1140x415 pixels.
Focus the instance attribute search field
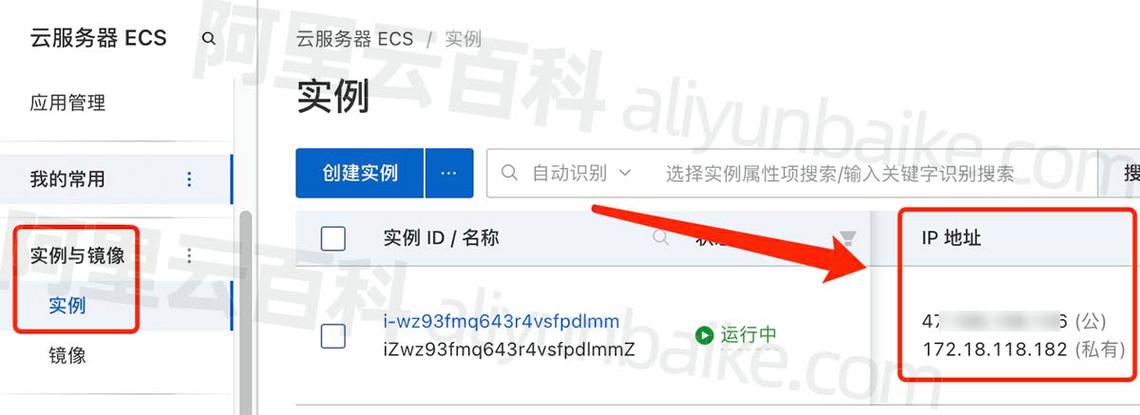pyautogui.click(x=840, y=173)
